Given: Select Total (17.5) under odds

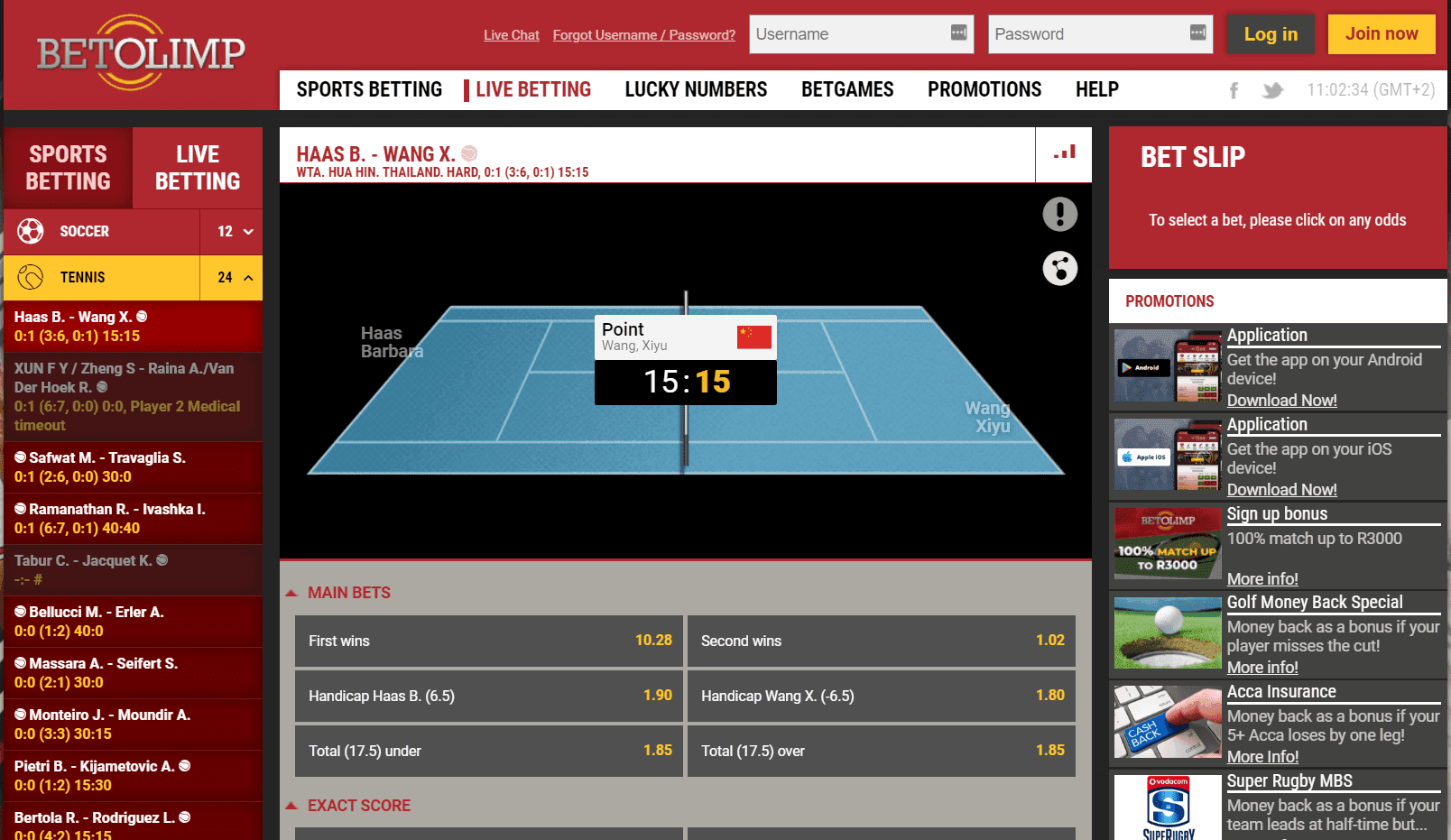Looking at the screenshot, I should tap(488, 751).
